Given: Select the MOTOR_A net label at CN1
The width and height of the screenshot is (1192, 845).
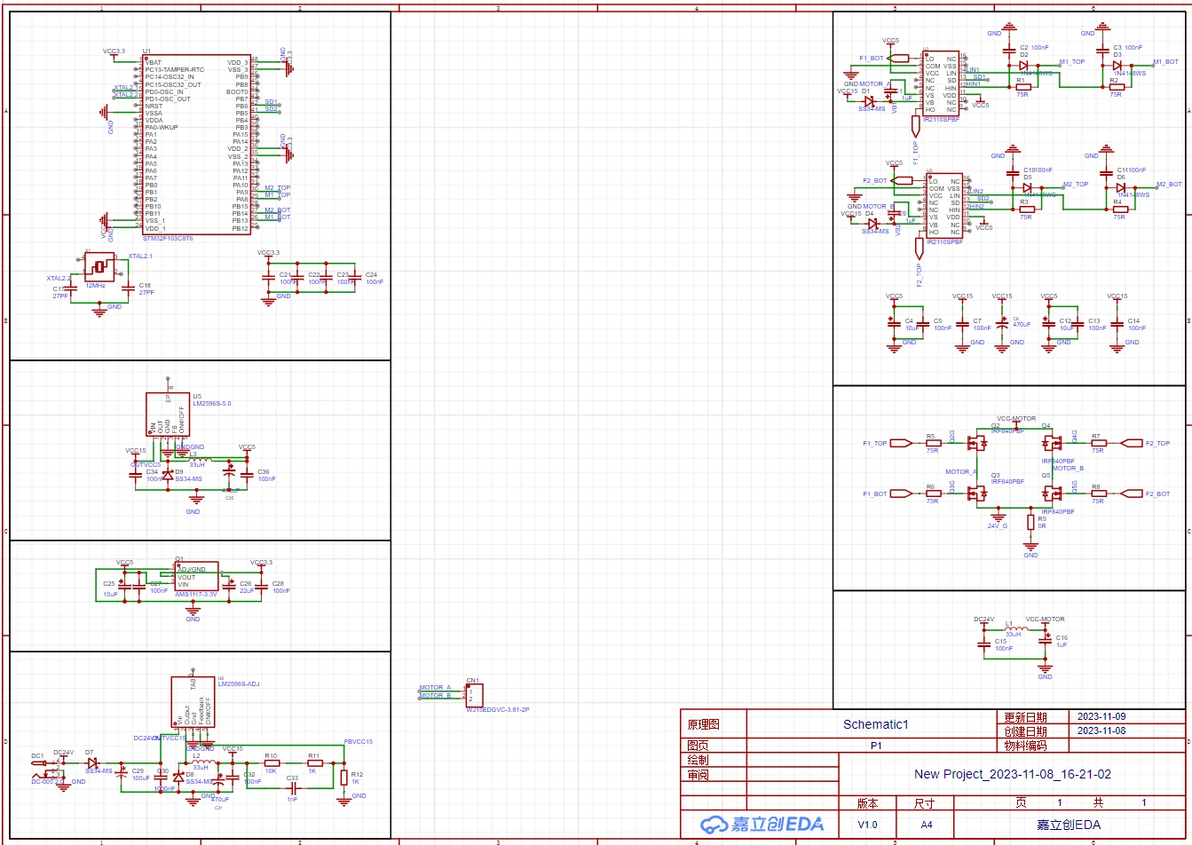Looking at the screenshot, I should pyautogui.click(x=435, y=688).
